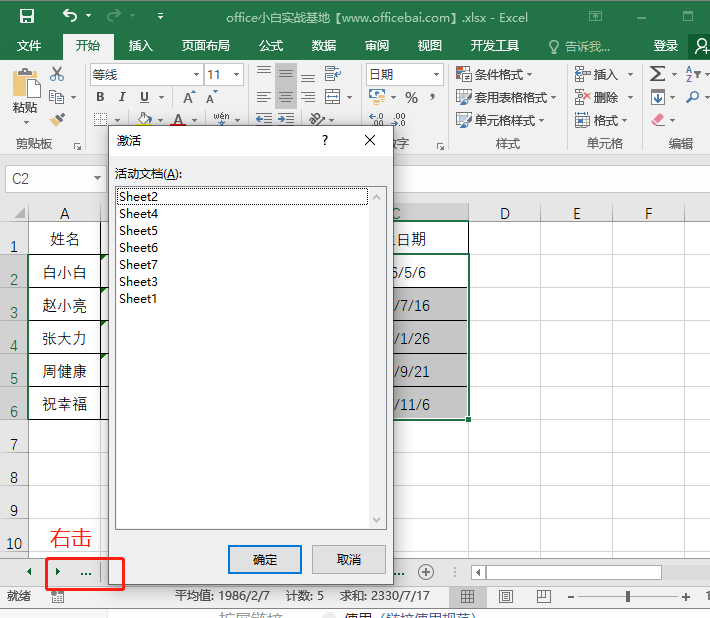Switch to Page Break Preview icon
Screen dimensions: 710x618
click(543, 597)
